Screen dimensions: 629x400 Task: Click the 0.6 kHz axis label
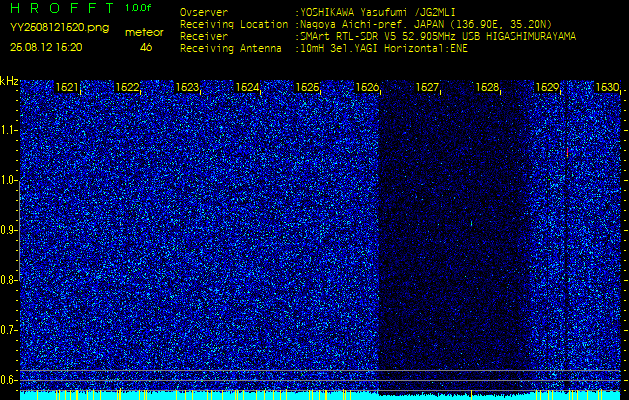pyautogui.click(x=9, y=380)
